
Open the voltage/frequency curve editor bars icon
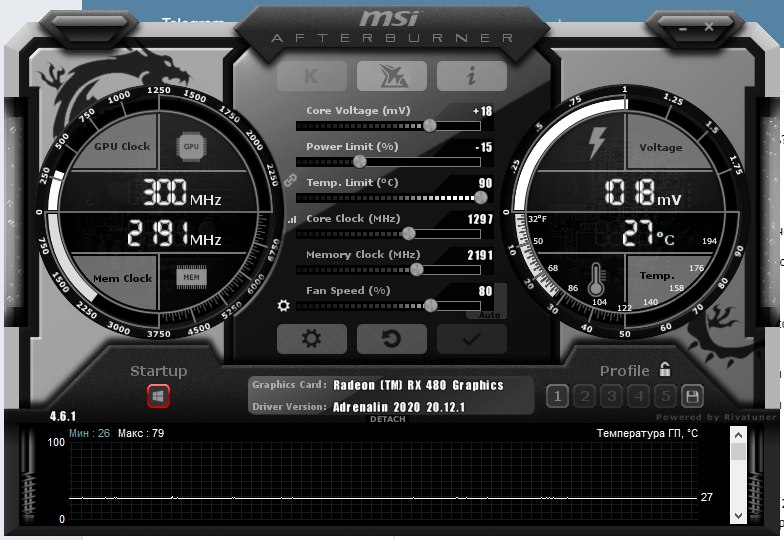coord(292,220)
